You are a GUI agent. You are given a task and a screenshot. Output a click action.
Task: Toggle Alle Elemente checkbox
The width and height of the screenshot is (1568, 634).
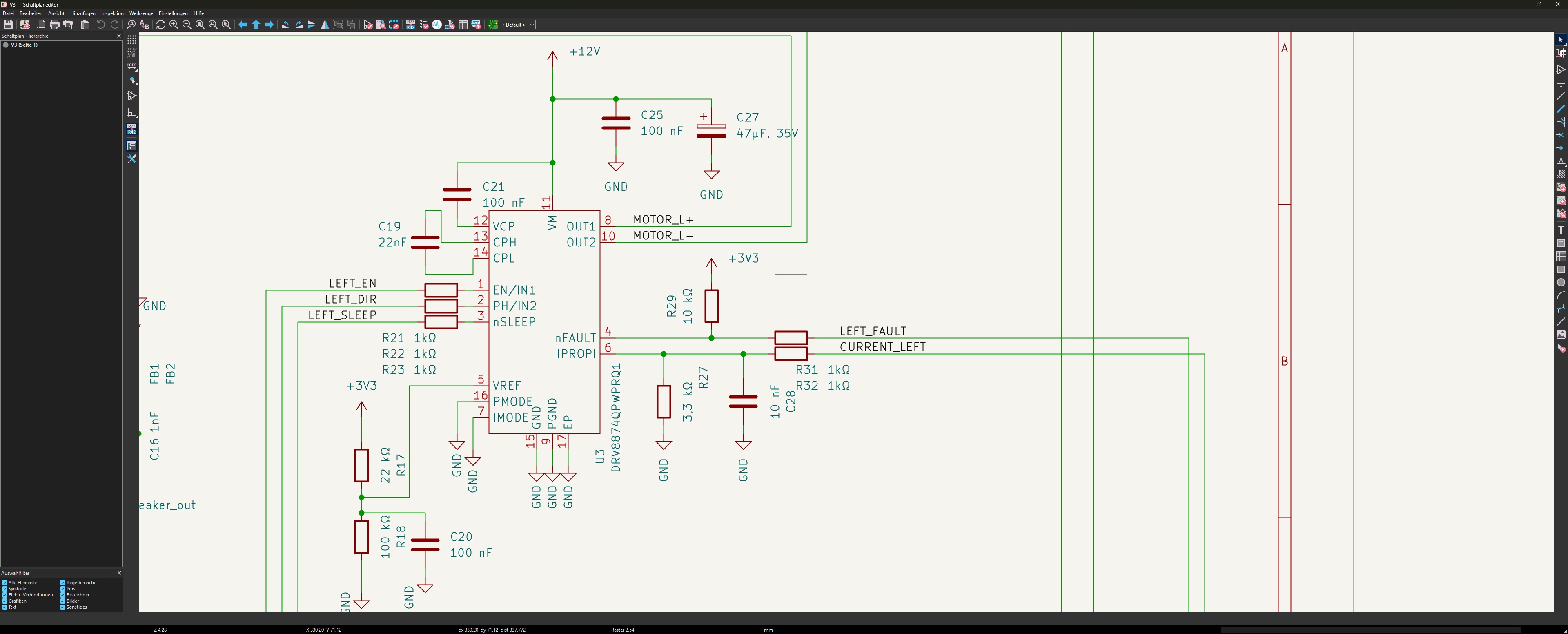(5, 583)
